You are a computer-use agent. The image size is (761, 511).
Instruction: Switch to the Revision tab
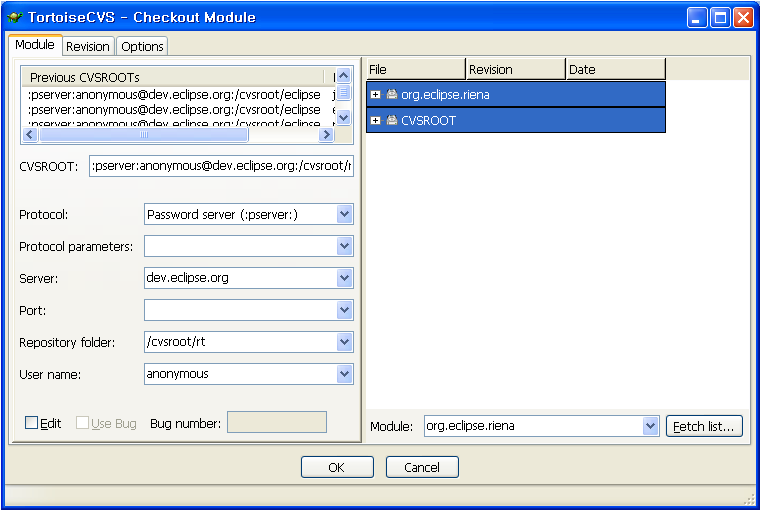click(88, 47)
